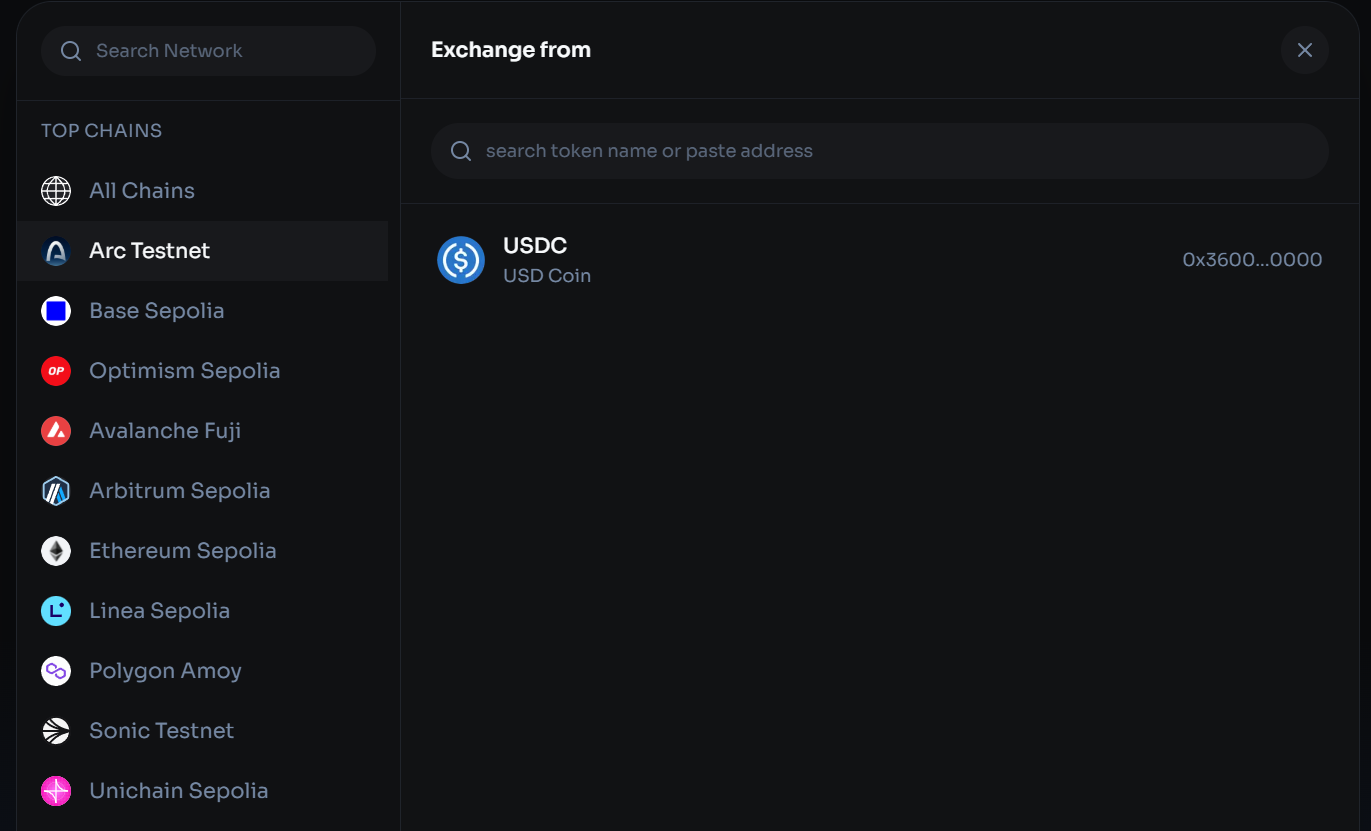Click the Arbitrum Sepolia logo icon
This screenshot has width=1371, height=831.
point(56,491)
